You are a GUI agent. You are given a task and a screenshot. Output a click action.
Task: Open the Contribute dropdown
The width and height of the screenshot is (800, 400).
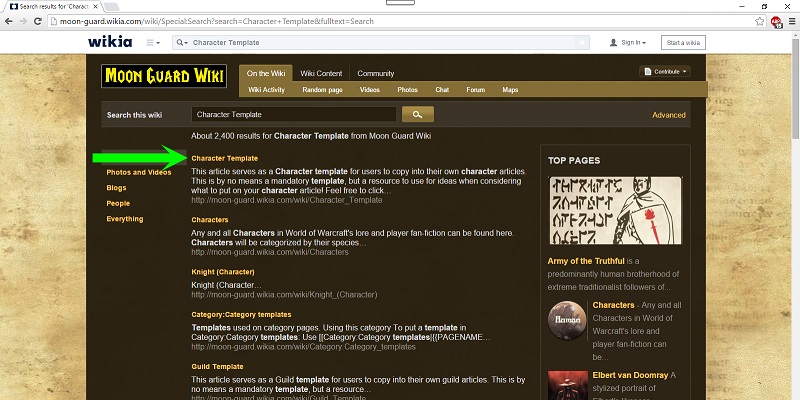[x=665, y=71]
